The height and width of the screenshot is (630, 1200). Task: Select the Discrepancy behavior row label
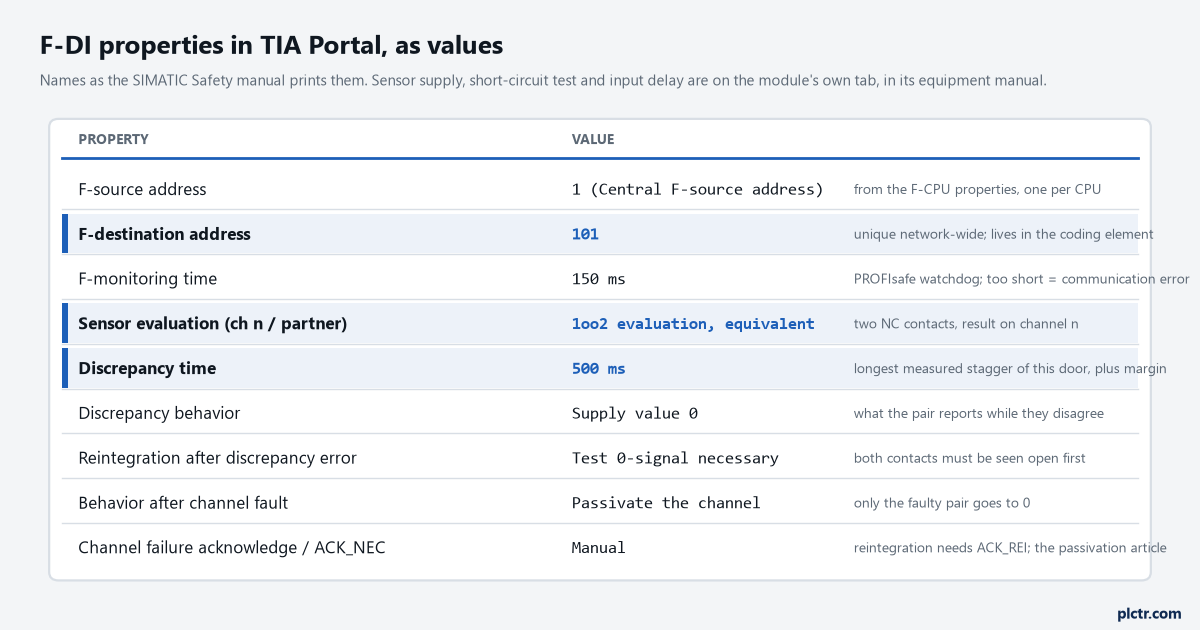tap(159, 413)
